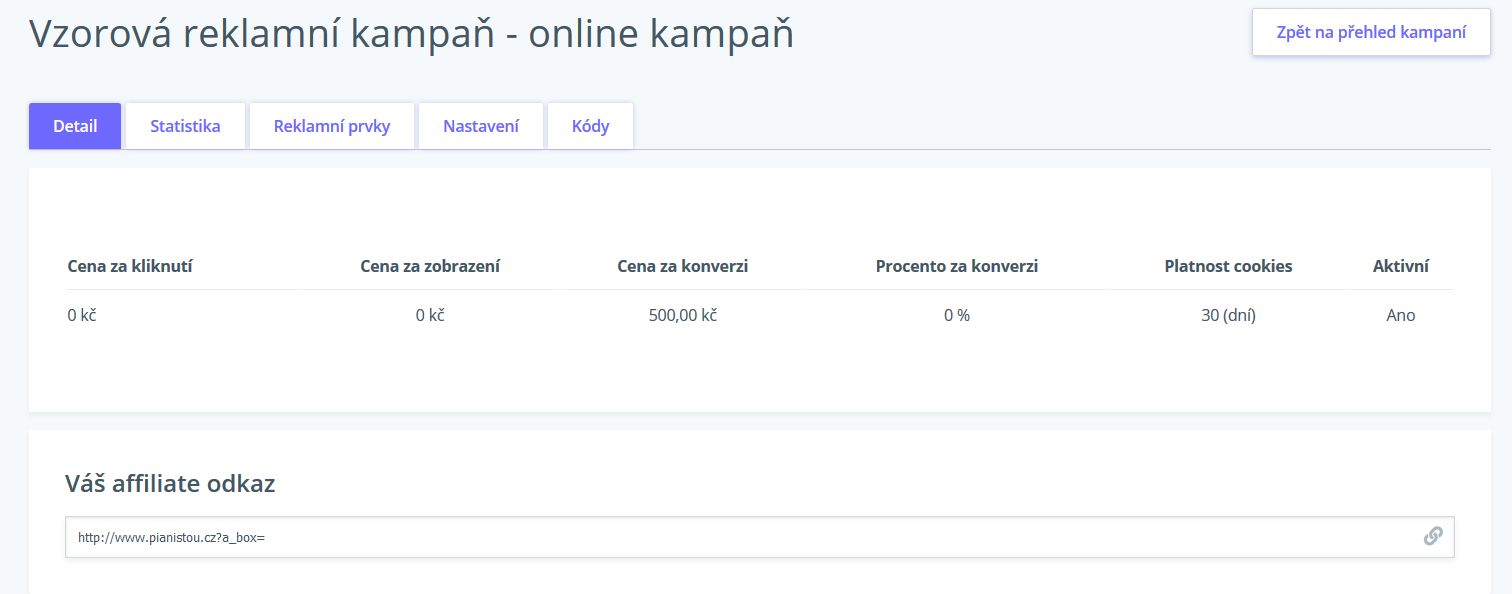Select the Cena za konverzi column header
Viewport: 1512px width, 594px height.
pyautogui.click(x=683, y=266)
